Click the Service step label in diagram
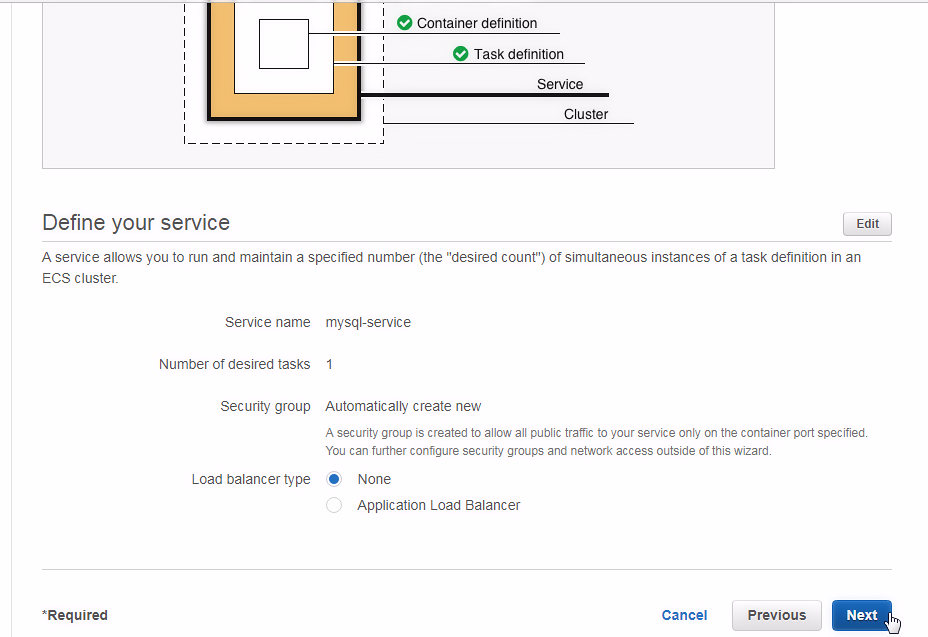The image size is (928, 637). pos(560,84)
